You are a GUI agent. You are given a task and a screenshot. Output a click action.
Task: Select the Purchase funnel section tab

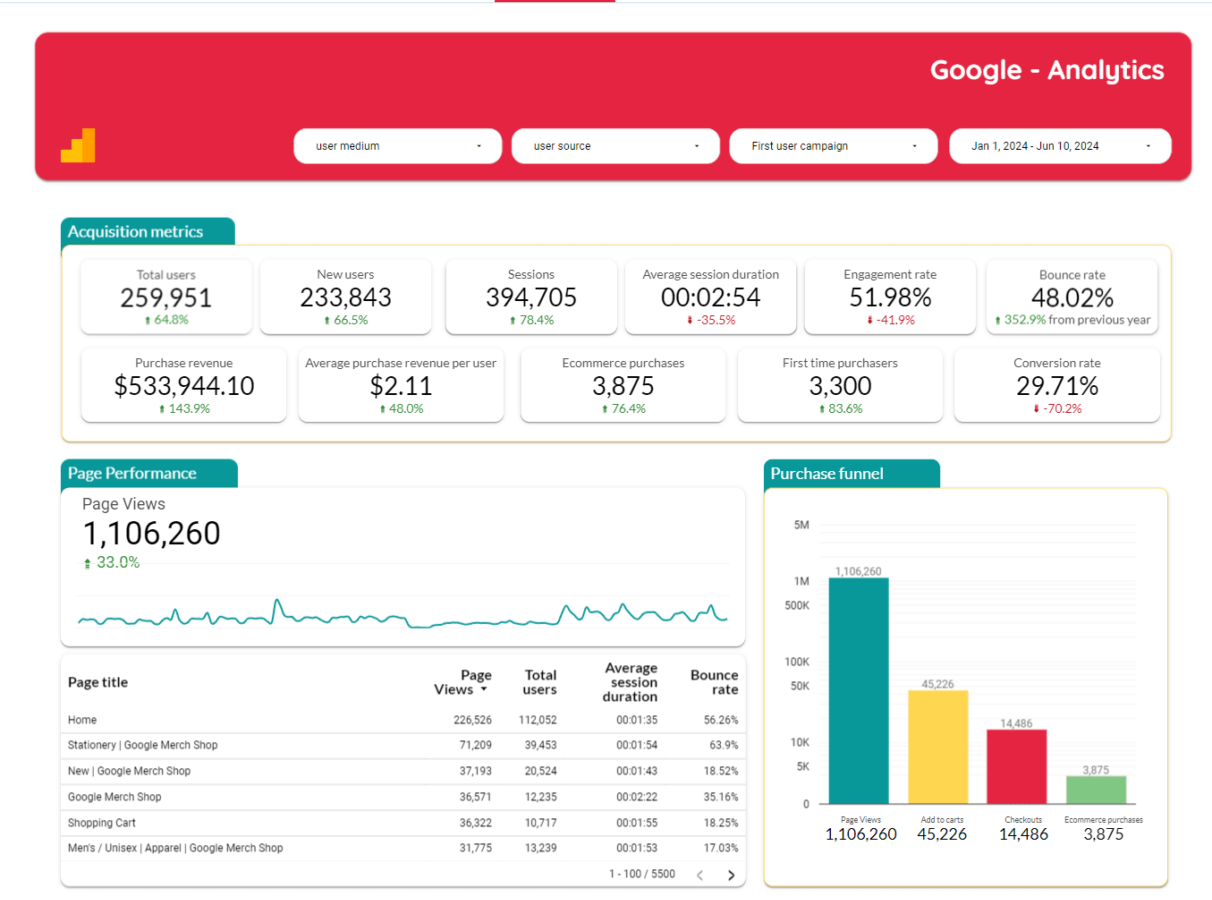[x=852, y=473]
